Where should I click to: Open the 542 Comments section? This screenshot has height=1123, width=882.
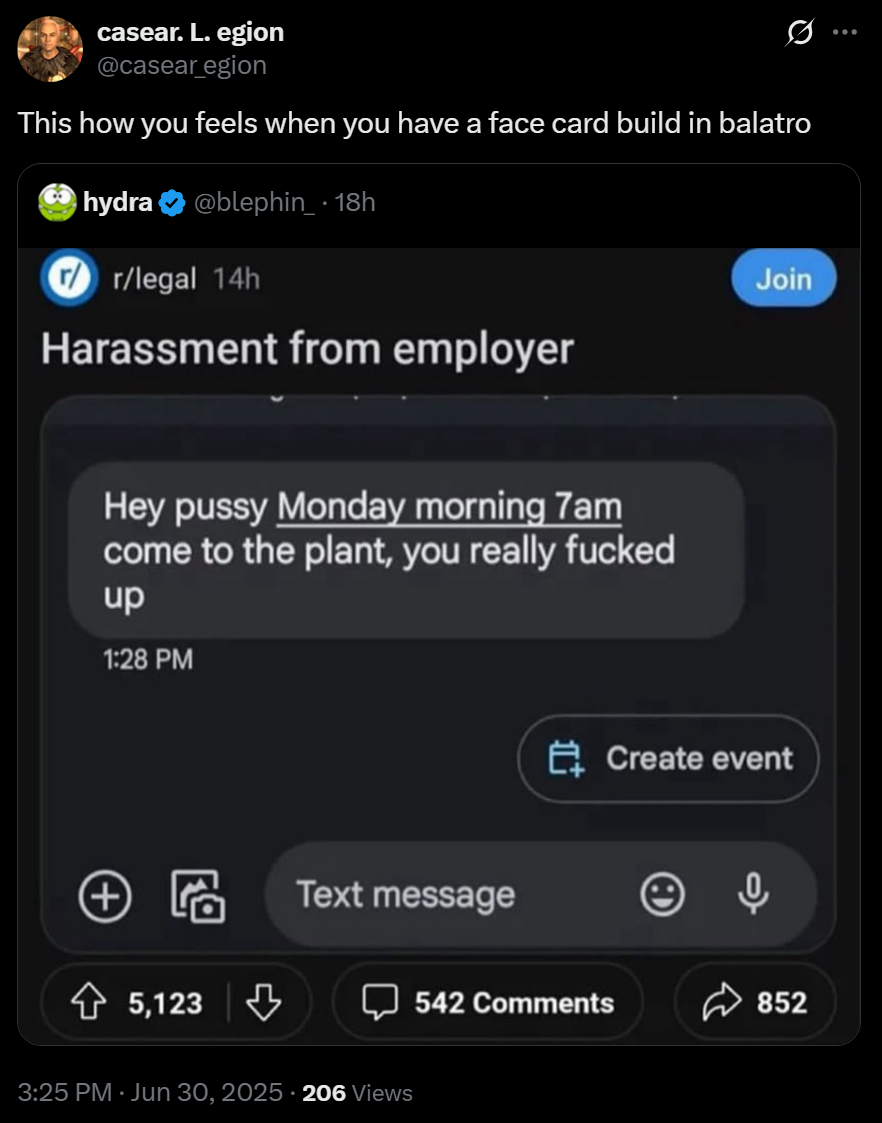point(487,1002)
